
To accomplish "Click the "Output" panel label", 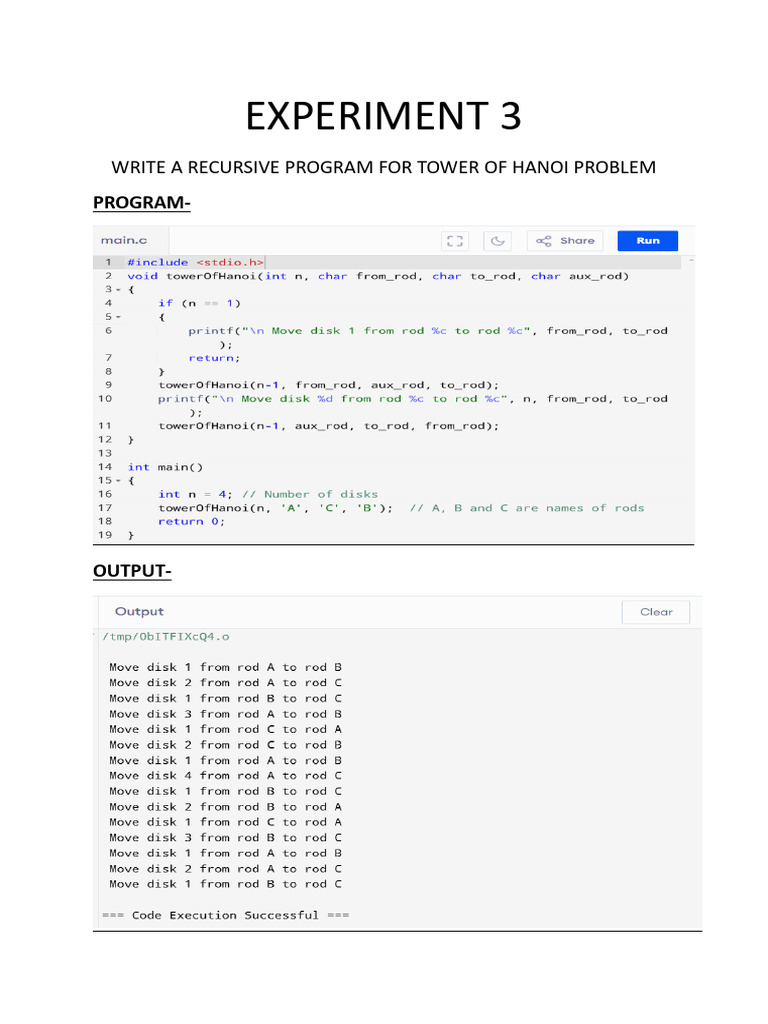I will tap(139, 612).
